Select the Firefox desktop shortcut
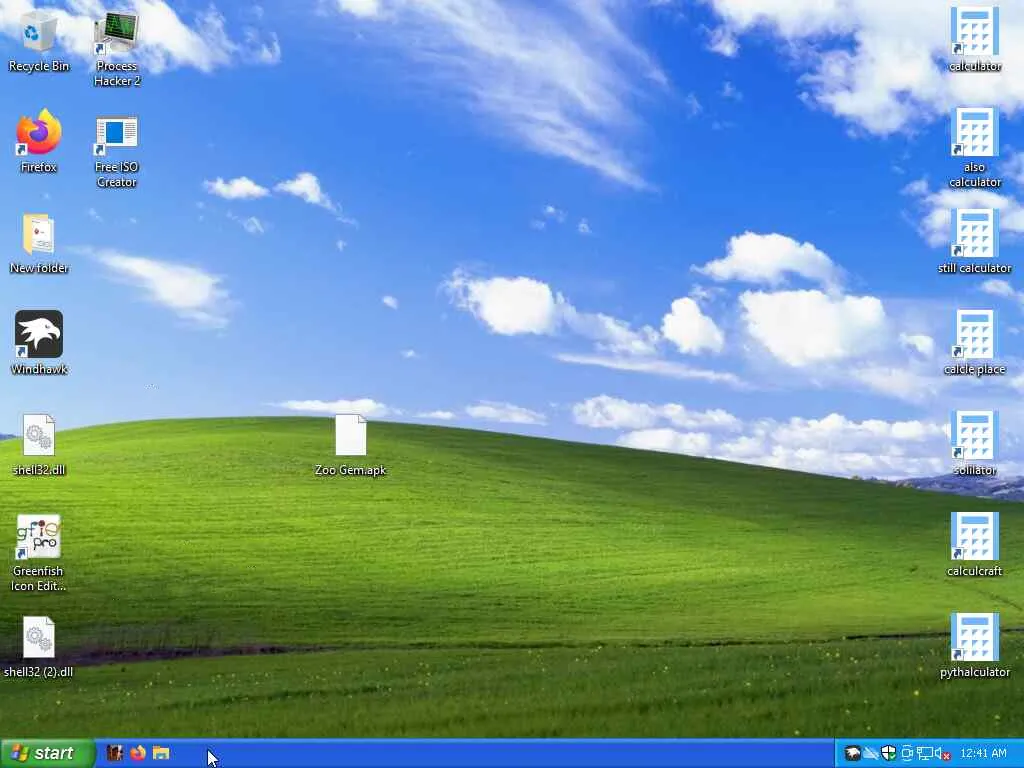 coord(39,142)
